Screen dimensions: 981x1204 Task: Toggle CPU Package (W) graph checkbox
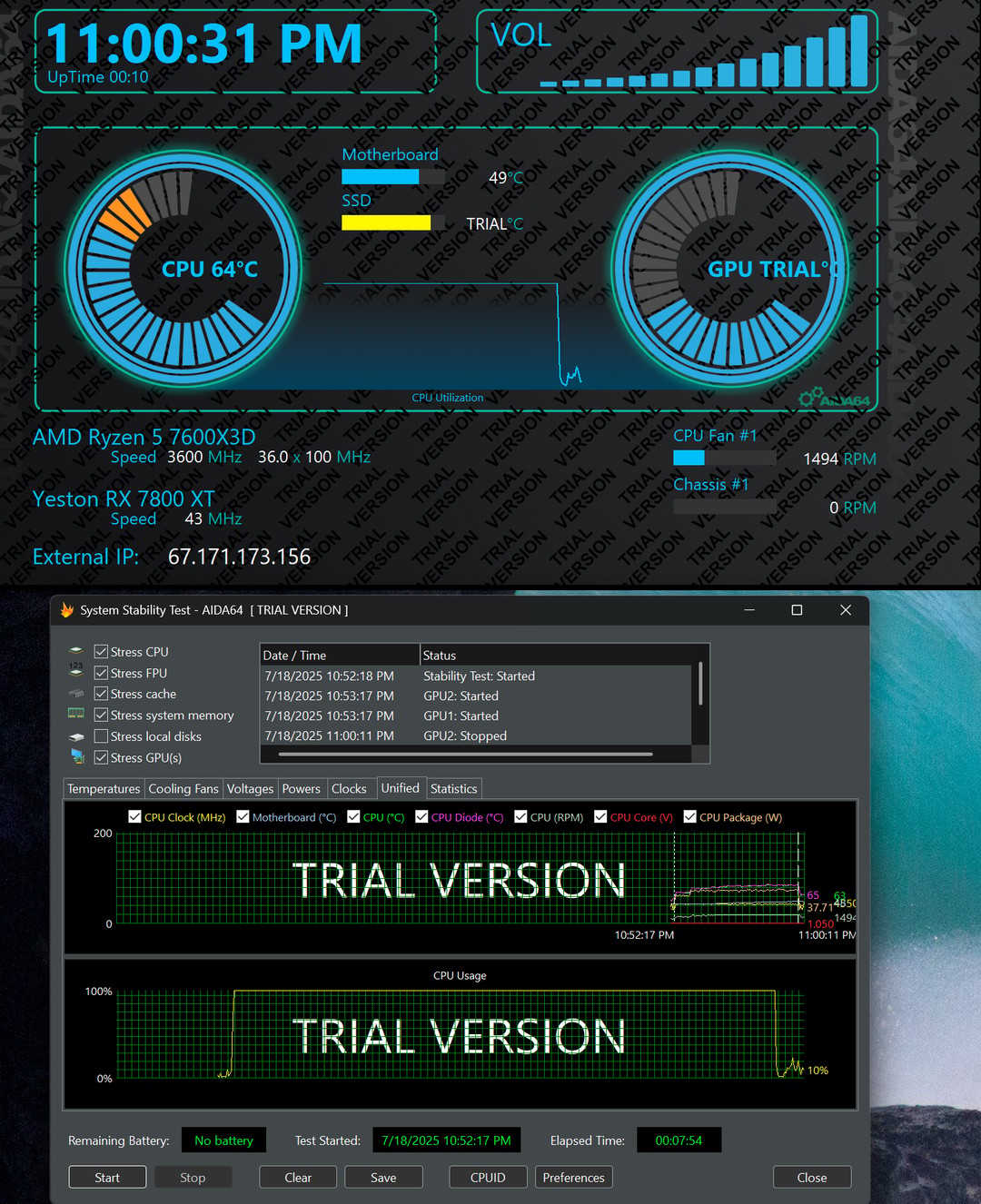point(689,817)
